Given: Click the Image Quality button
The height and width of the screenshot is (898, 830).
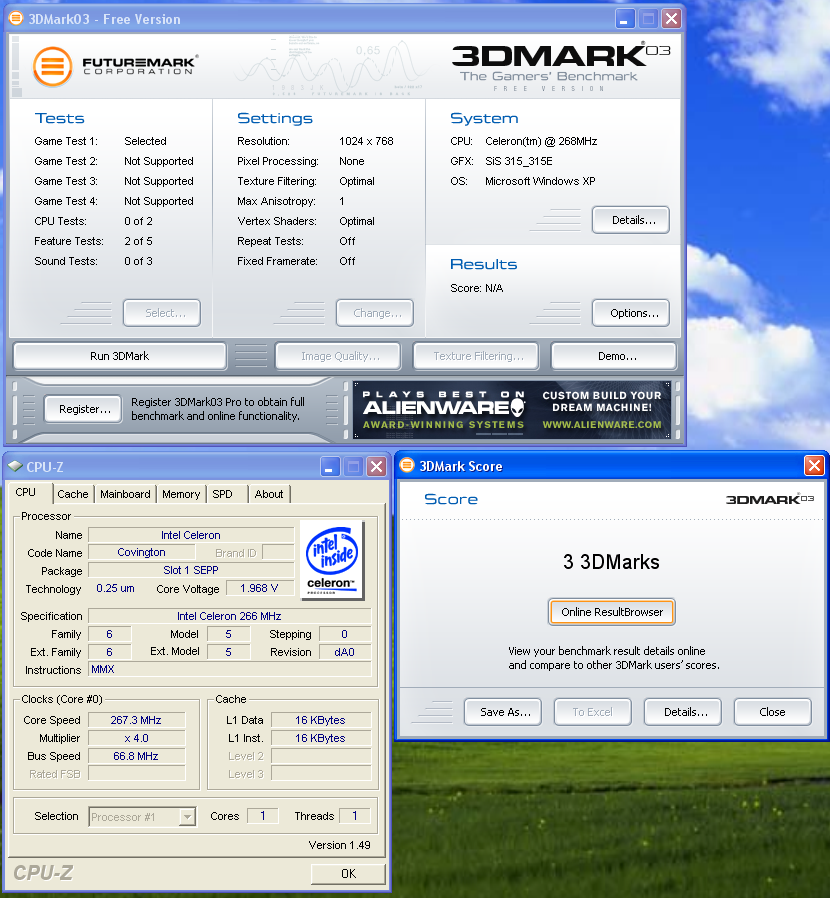Looking at the screenshot, I should (338, 356).
